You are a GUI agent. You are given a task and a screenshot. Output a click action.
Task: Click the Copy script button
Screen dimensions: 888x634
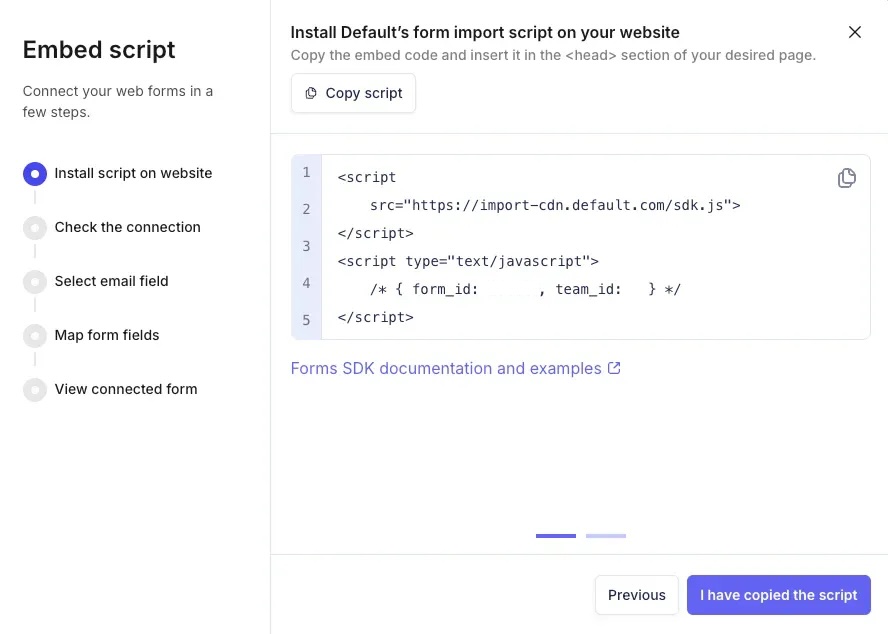click(x=352, y=93)
